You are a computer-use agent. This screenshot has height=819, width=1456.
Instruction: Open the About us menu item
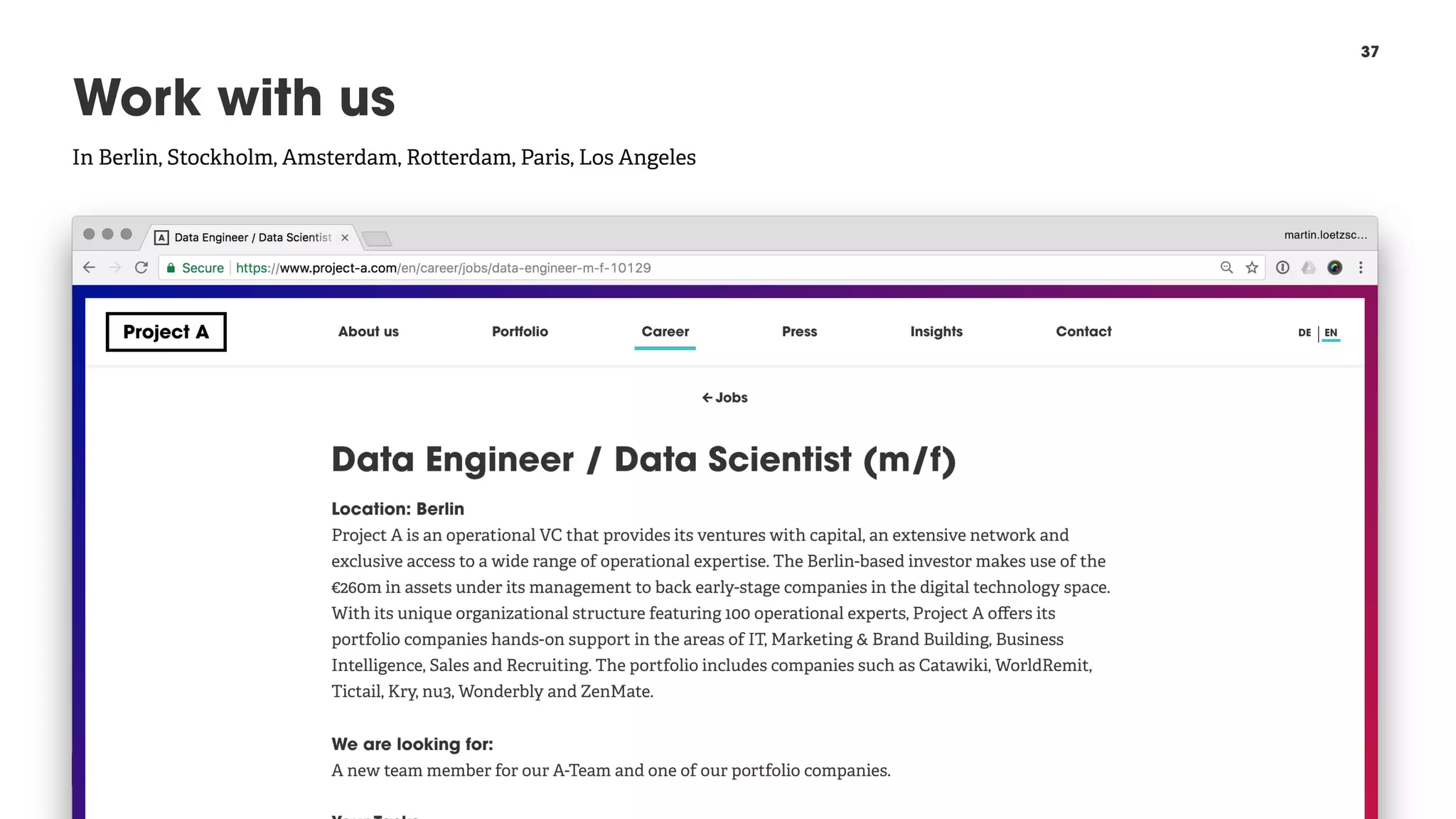click(368, 331)
